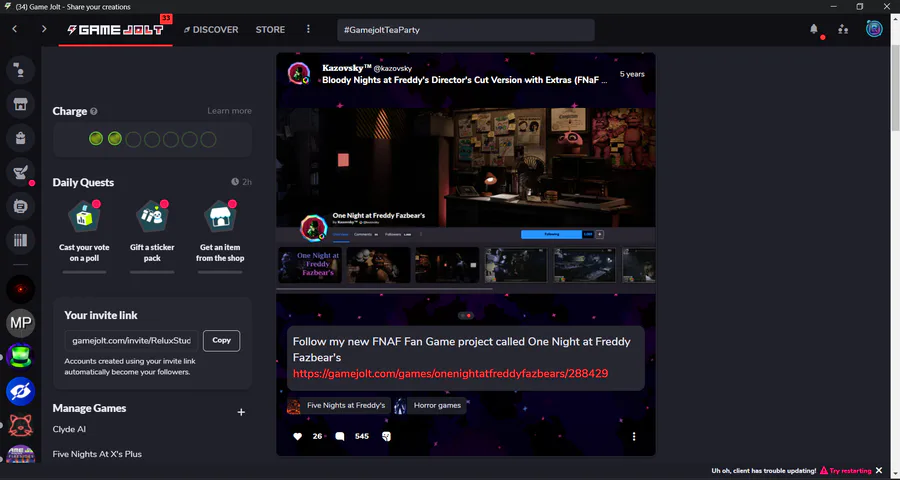The height and width of the screenshot is (480, 900).
Task: Open the mobile app icon in sidebar
Action: [x=20, y=206]
